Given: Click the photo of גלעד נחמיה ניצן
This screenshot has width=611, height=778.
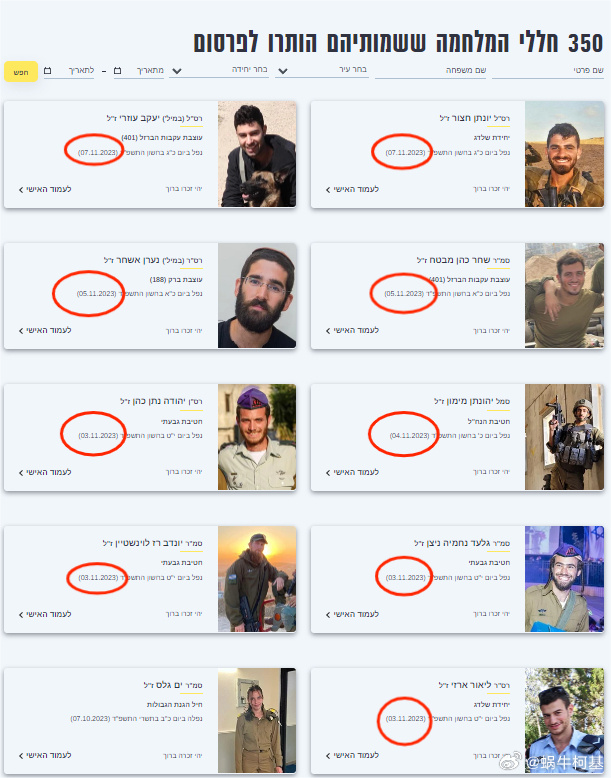Looking at the screenshot, I should pyautogui.click(x=564, y=579).
